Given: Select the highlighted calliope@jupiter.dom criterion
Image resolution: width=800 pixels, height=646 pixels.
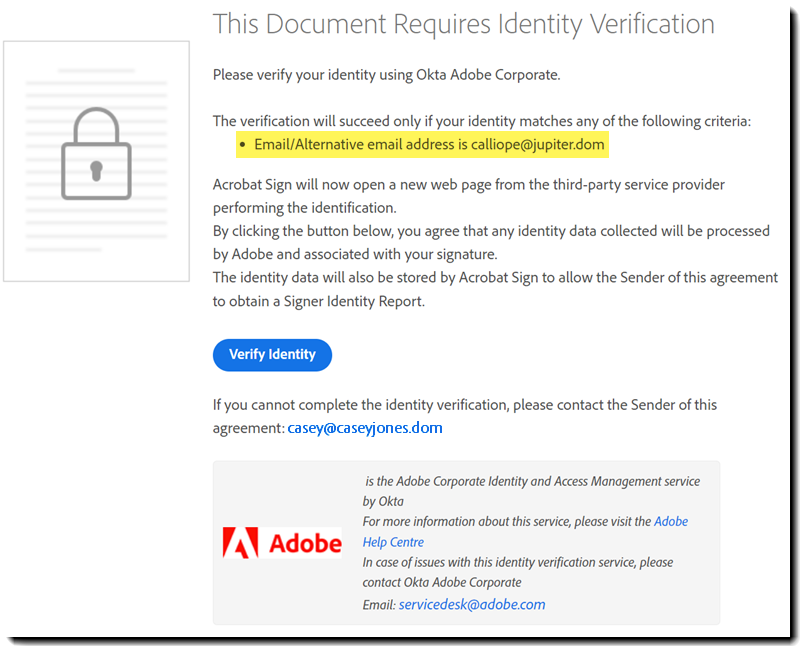Looking at the screenshot, I should click(x=420, y=145).
